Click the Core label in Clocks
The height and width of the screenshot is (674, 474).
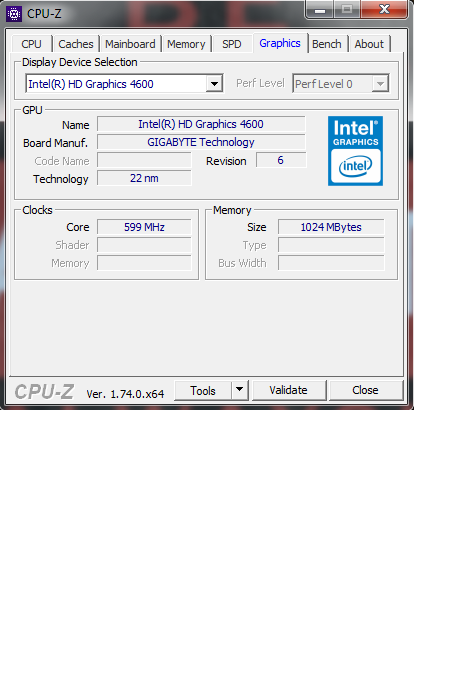pyautogui.click(x=78, y=227)
